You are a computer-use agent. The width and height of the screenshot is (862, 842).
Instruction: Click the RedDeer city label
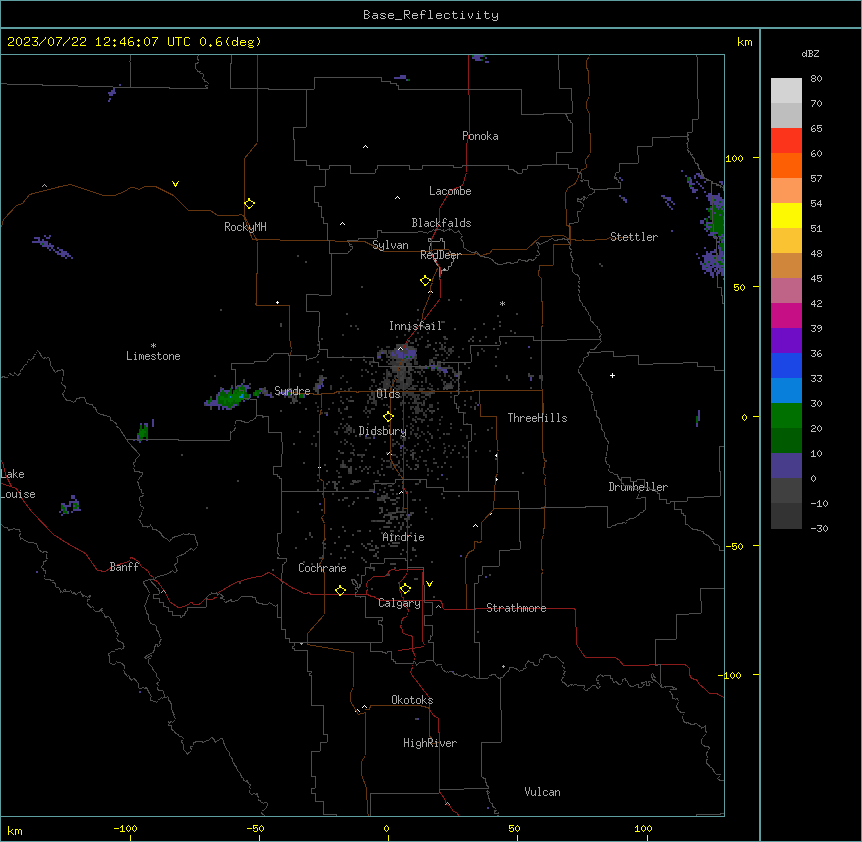coord(440,255)
